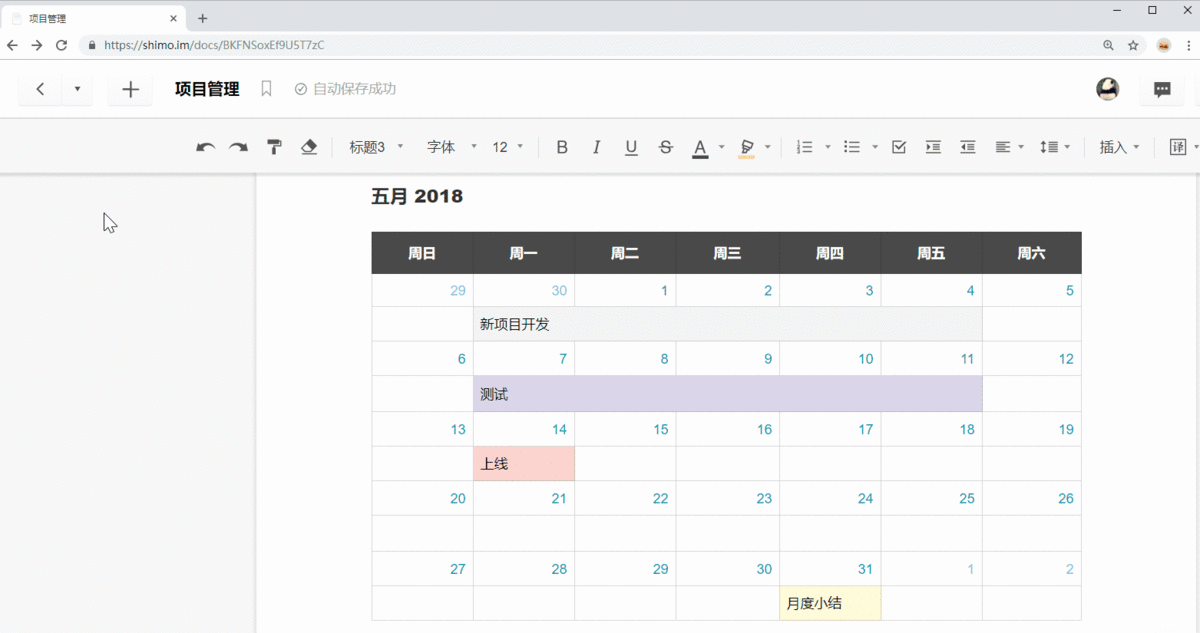Select the format painter tool
Screen dimensions: 1200x633
coord(274,147)
